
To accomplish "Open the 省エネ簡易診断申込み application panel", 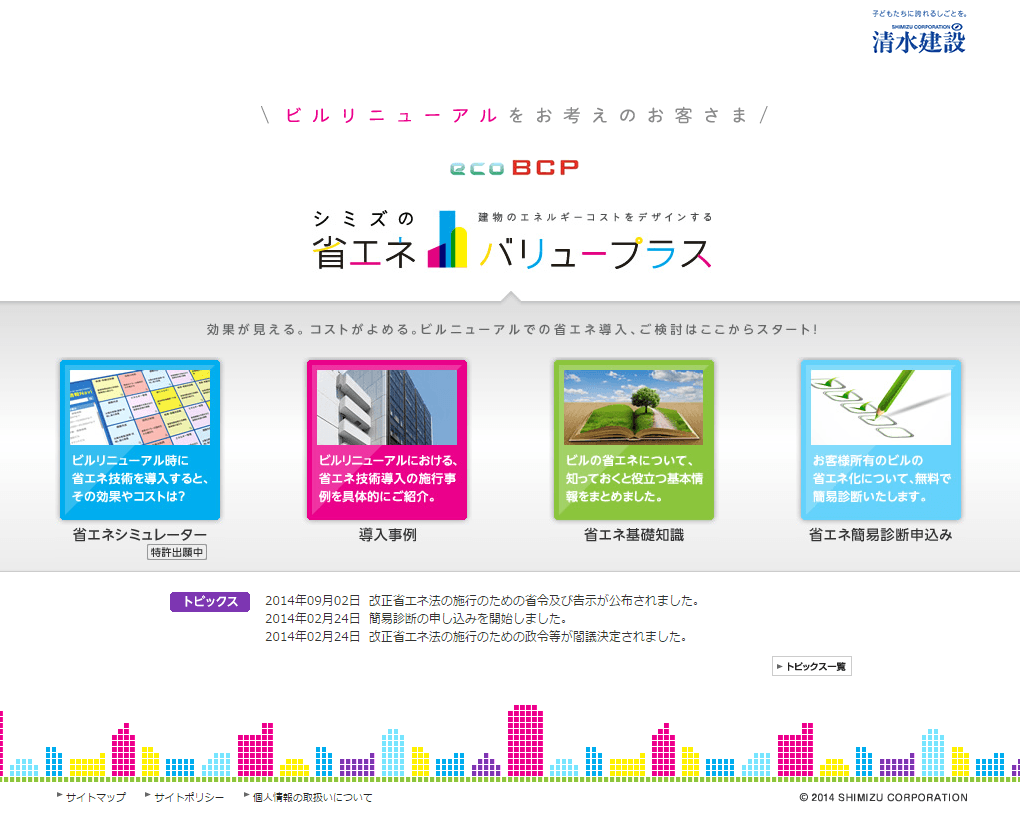I will point(880,440).
